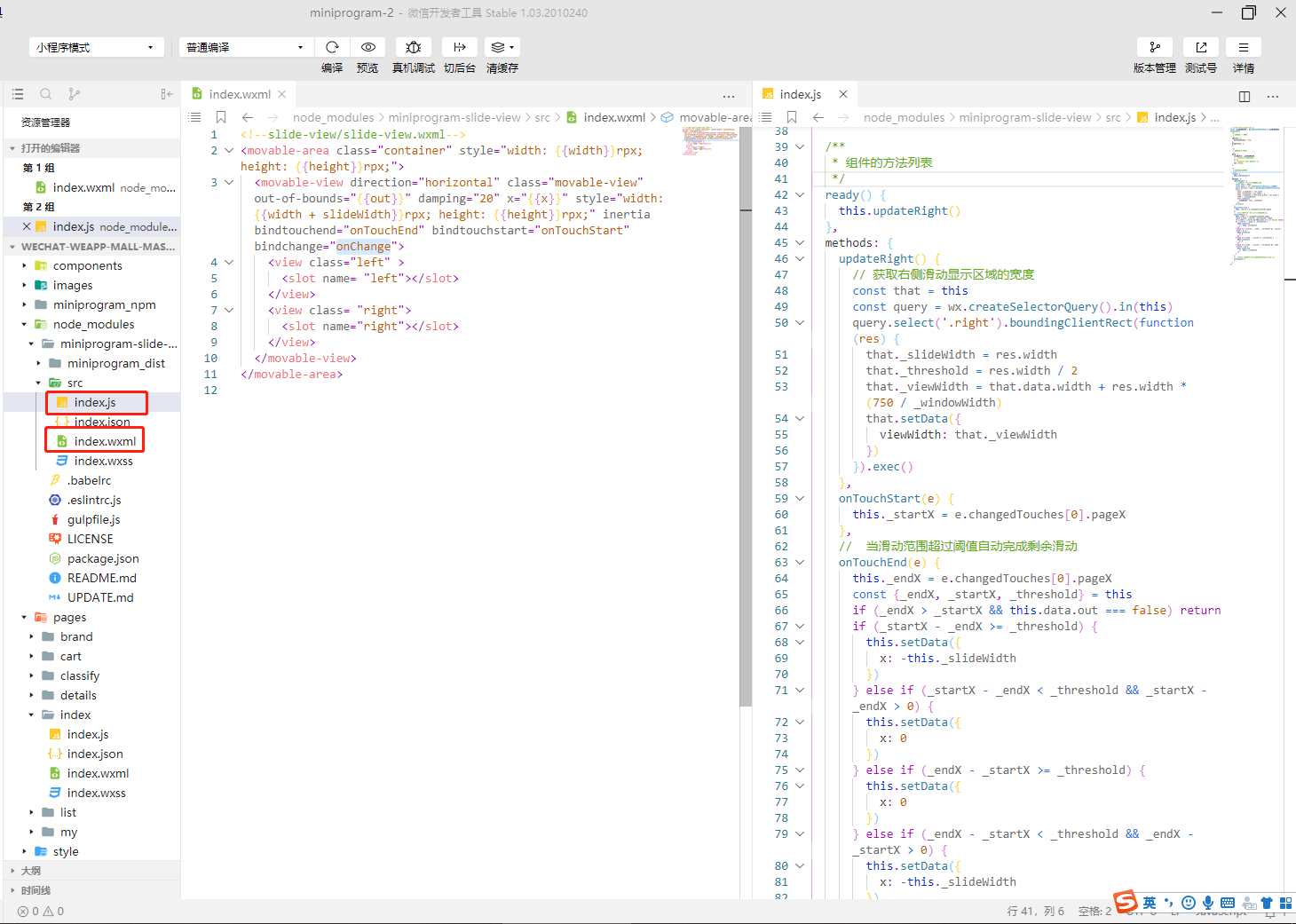This screenshot has height=924, width=1296.
Task: Click the bookmark icon in the left editor
Action: tap(221, 117)
